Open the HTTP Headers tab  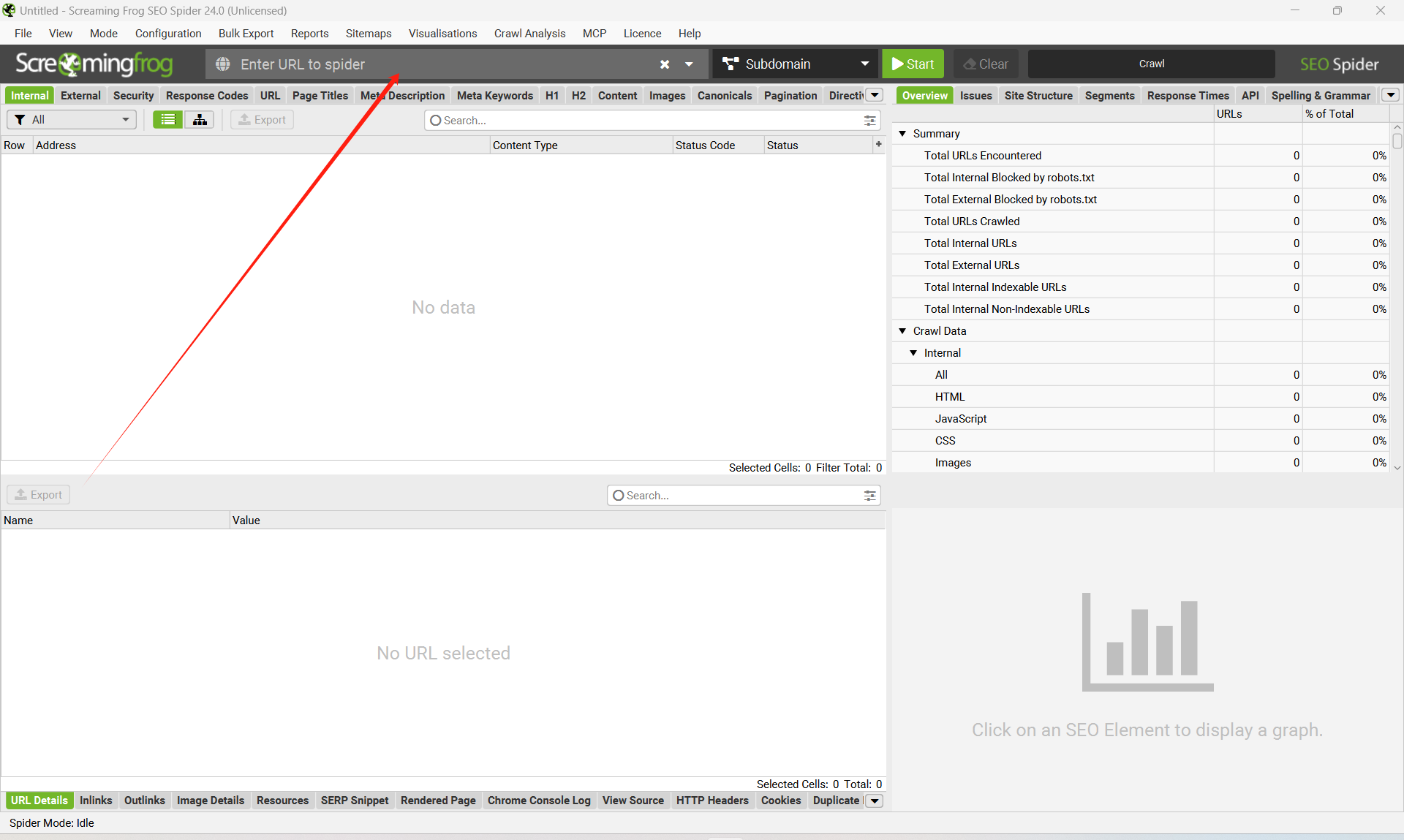712,801
